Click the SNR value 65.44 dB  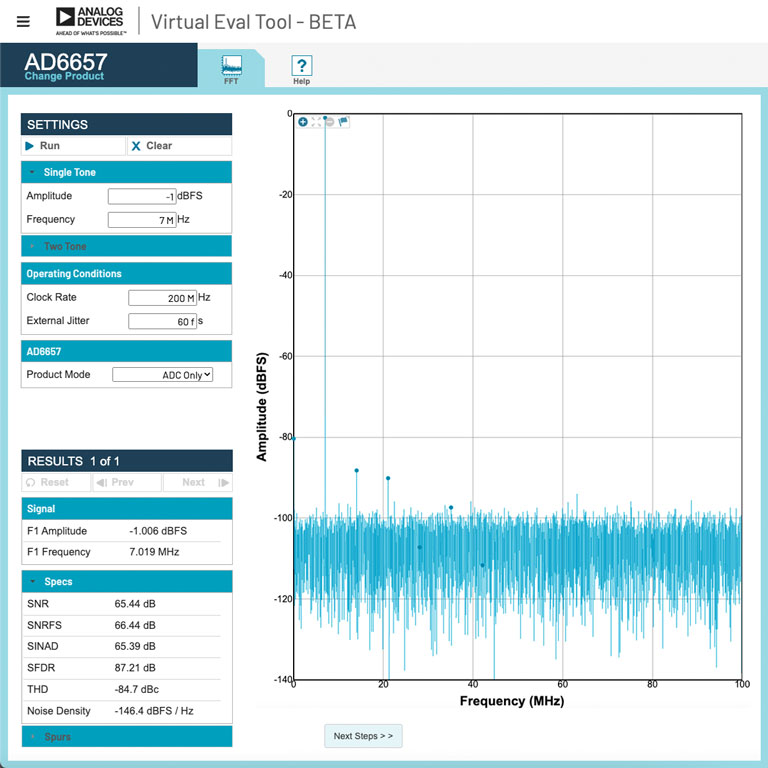coord(135,603)
